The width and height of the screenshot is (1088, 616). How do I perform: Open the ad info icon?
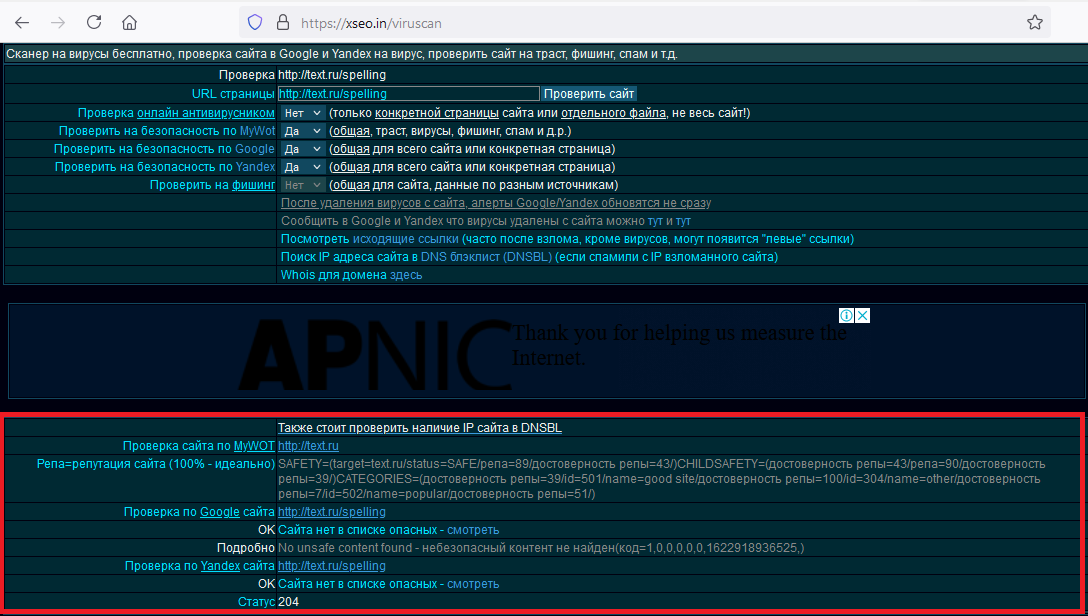coord(846,316)
